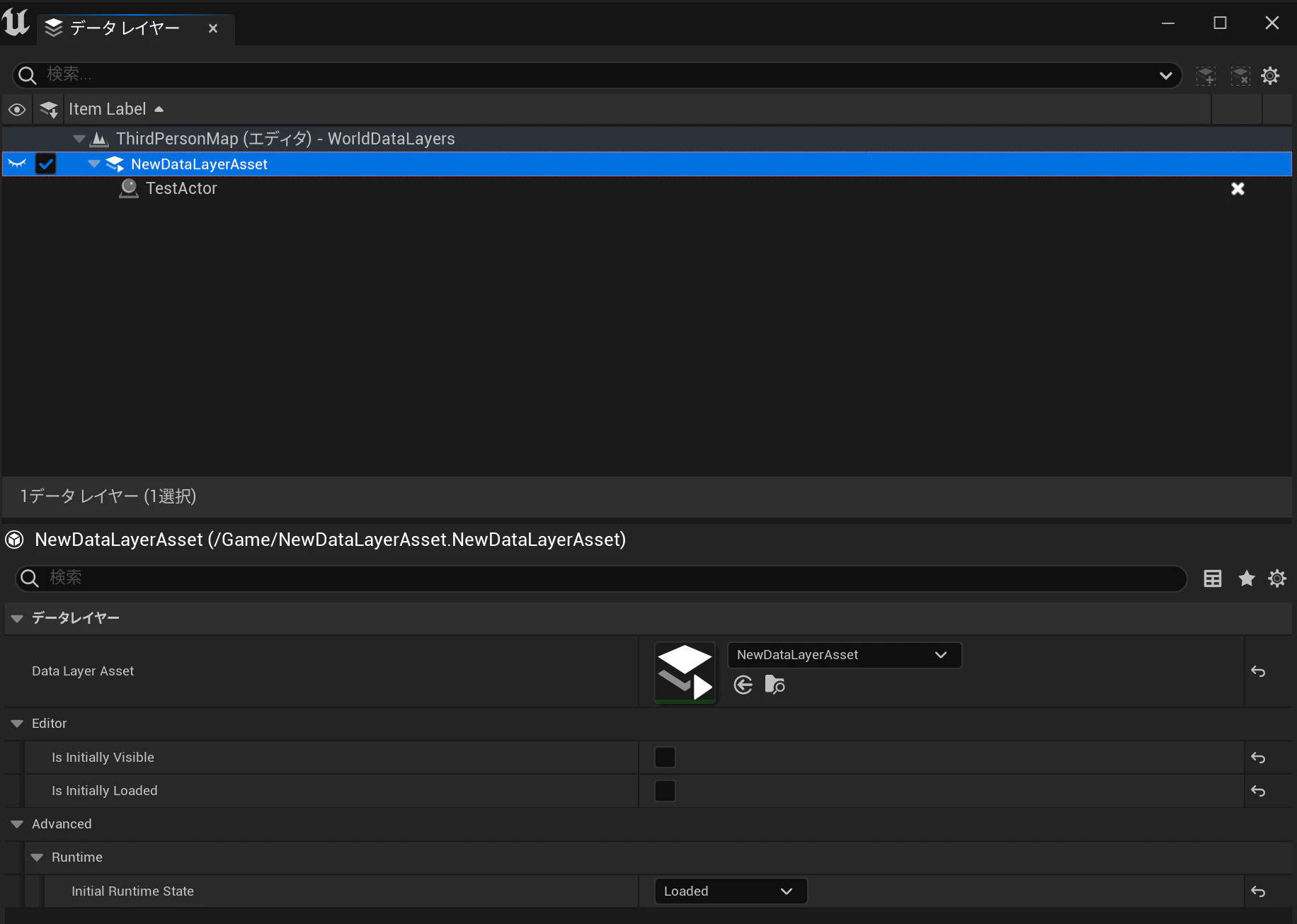The width and height of the screenshot is (1297, 924).
Task: Click the eye visibility column header
Action: 17,110
